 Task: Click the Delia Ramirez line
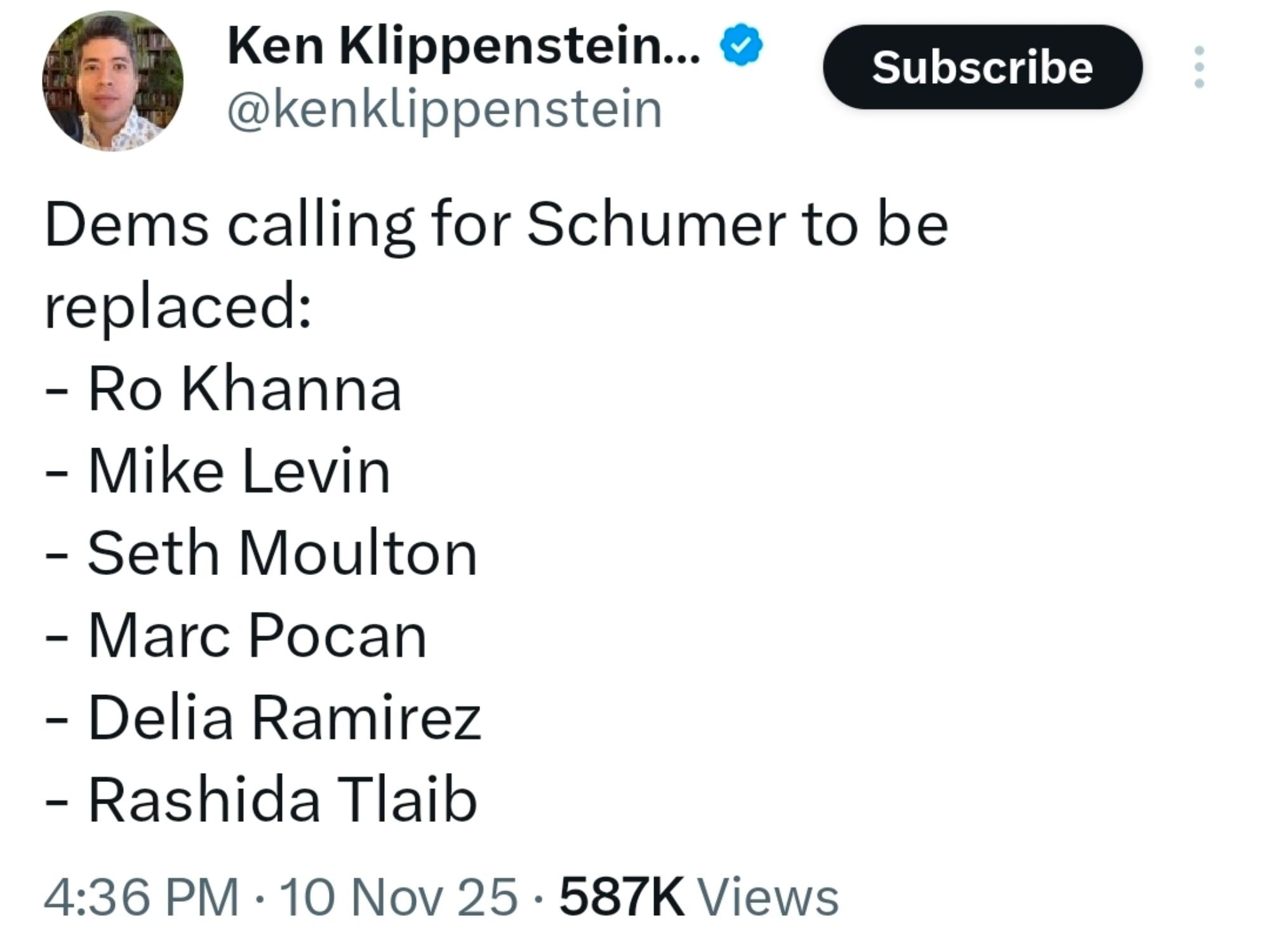(284, 718)
